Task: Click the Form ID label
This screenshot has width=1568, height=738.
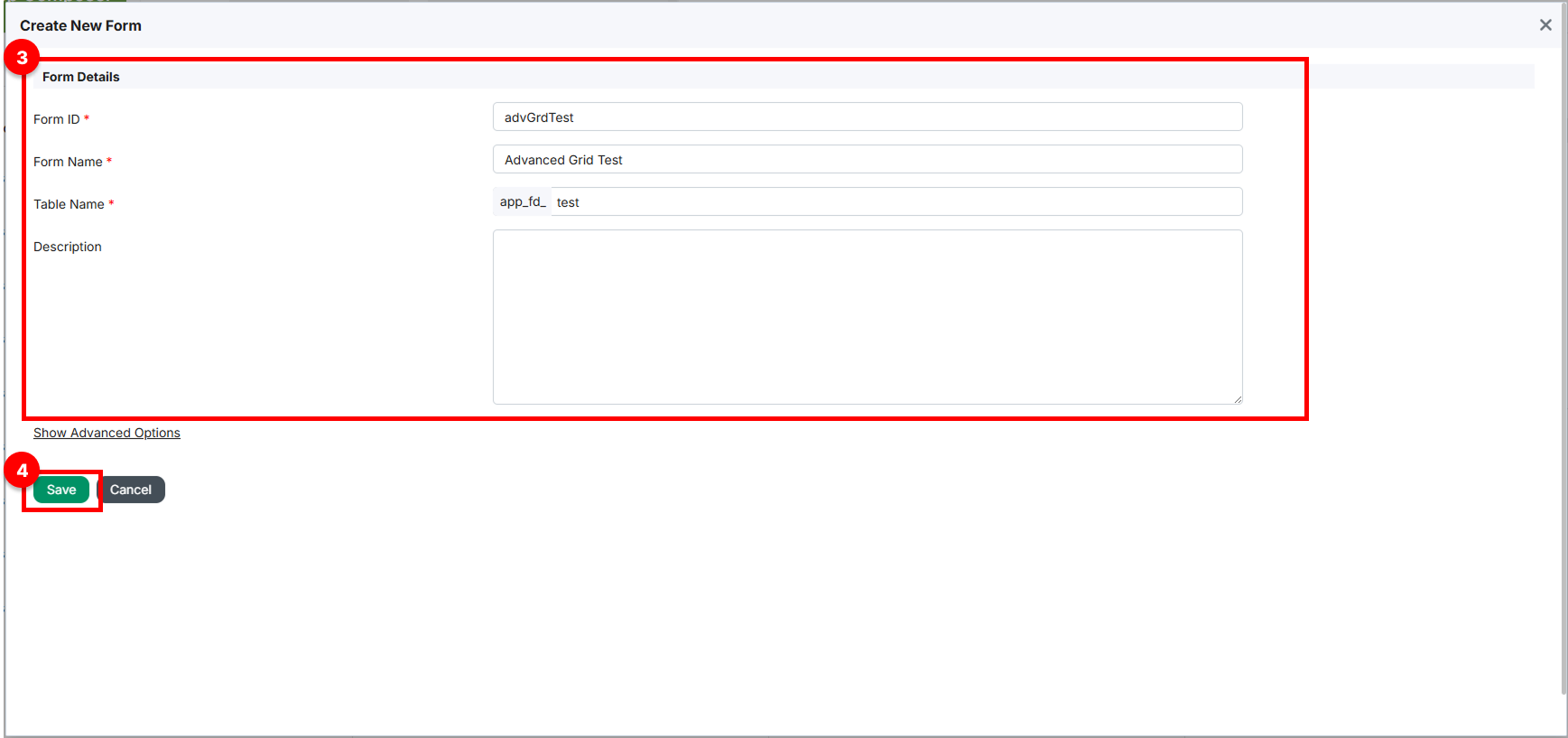Action: pyautogui.click(x=57, y=119)
